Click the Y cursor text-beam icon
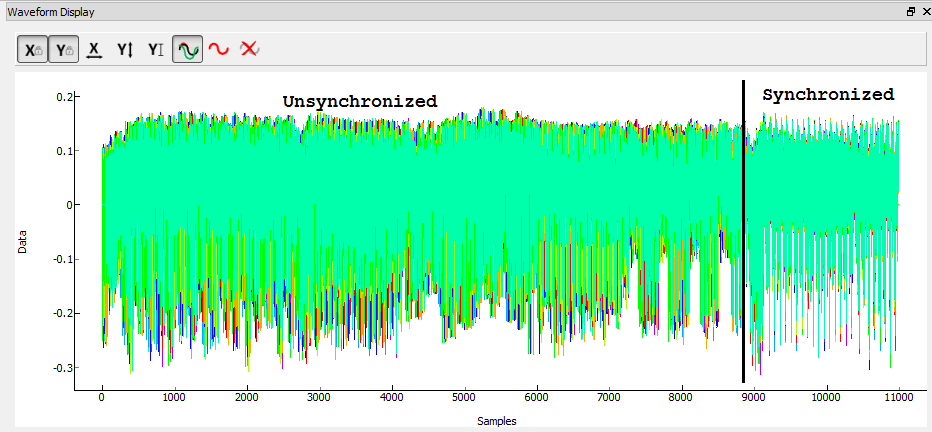The image size is (932, 432). click(x=156, y=49)
